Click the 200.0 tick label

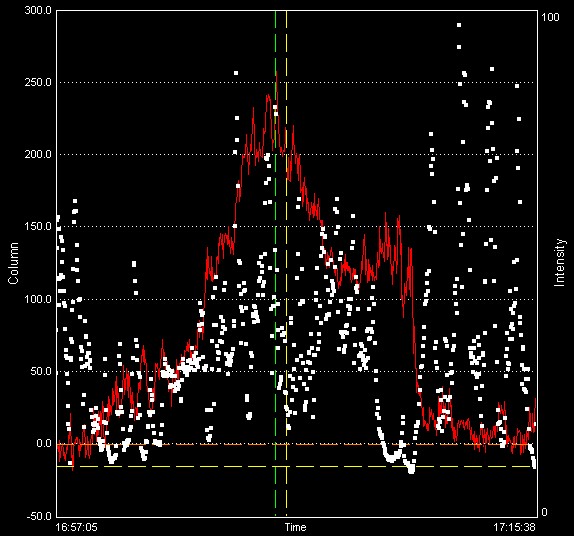click(x=38, y=154)
